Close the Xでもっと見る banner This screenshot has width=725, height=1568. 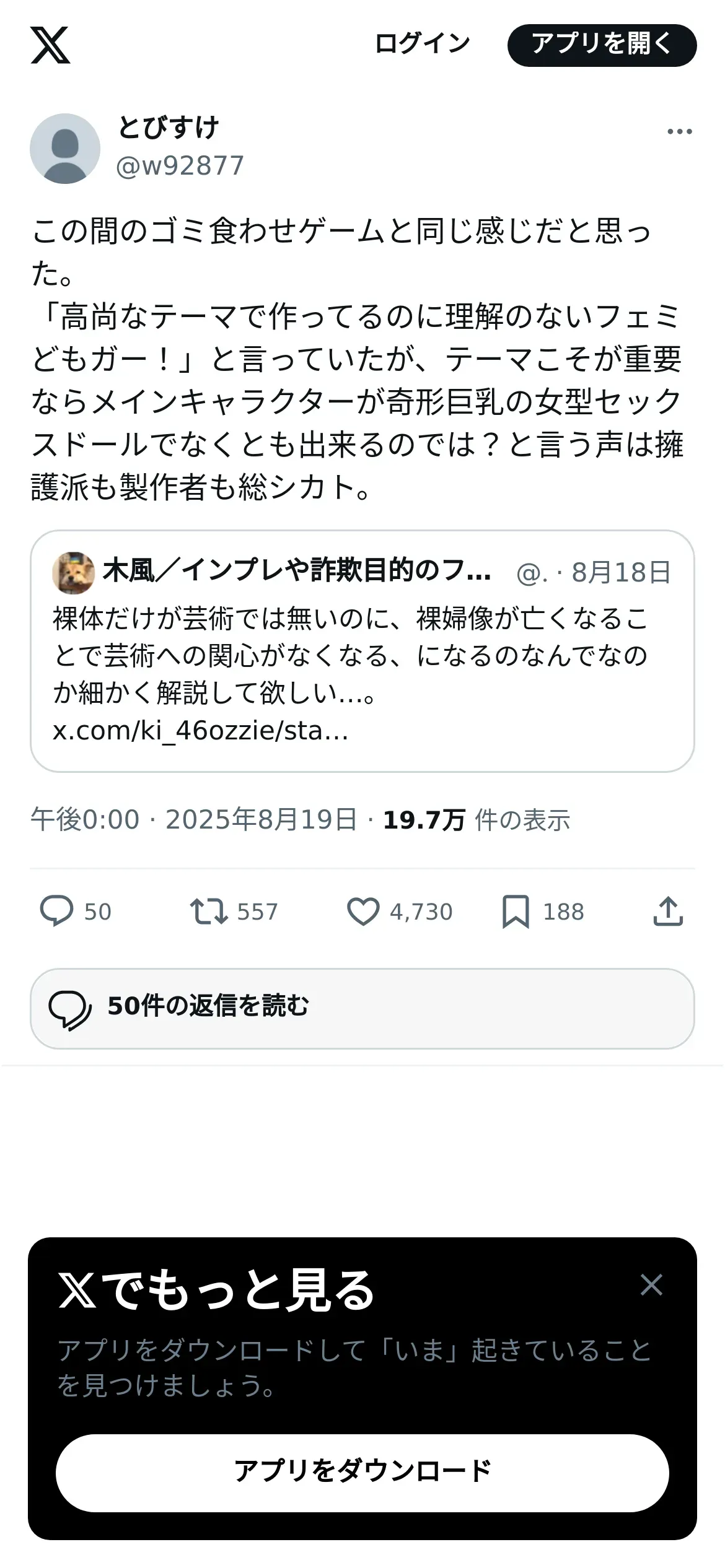pos(651,1285)
